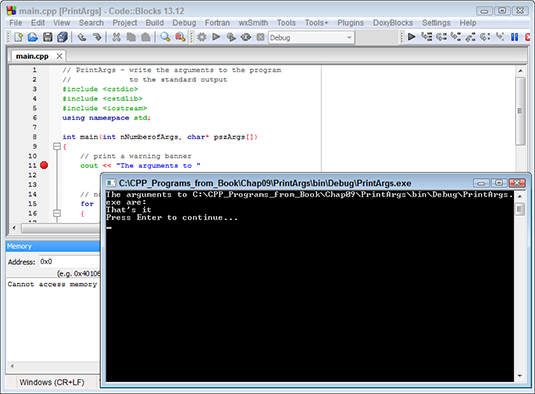Image resolution: width=535 pixels, height=394 pixels.
Task: Click the Windows (CR+LF) status bar entry
Action: 52,382
